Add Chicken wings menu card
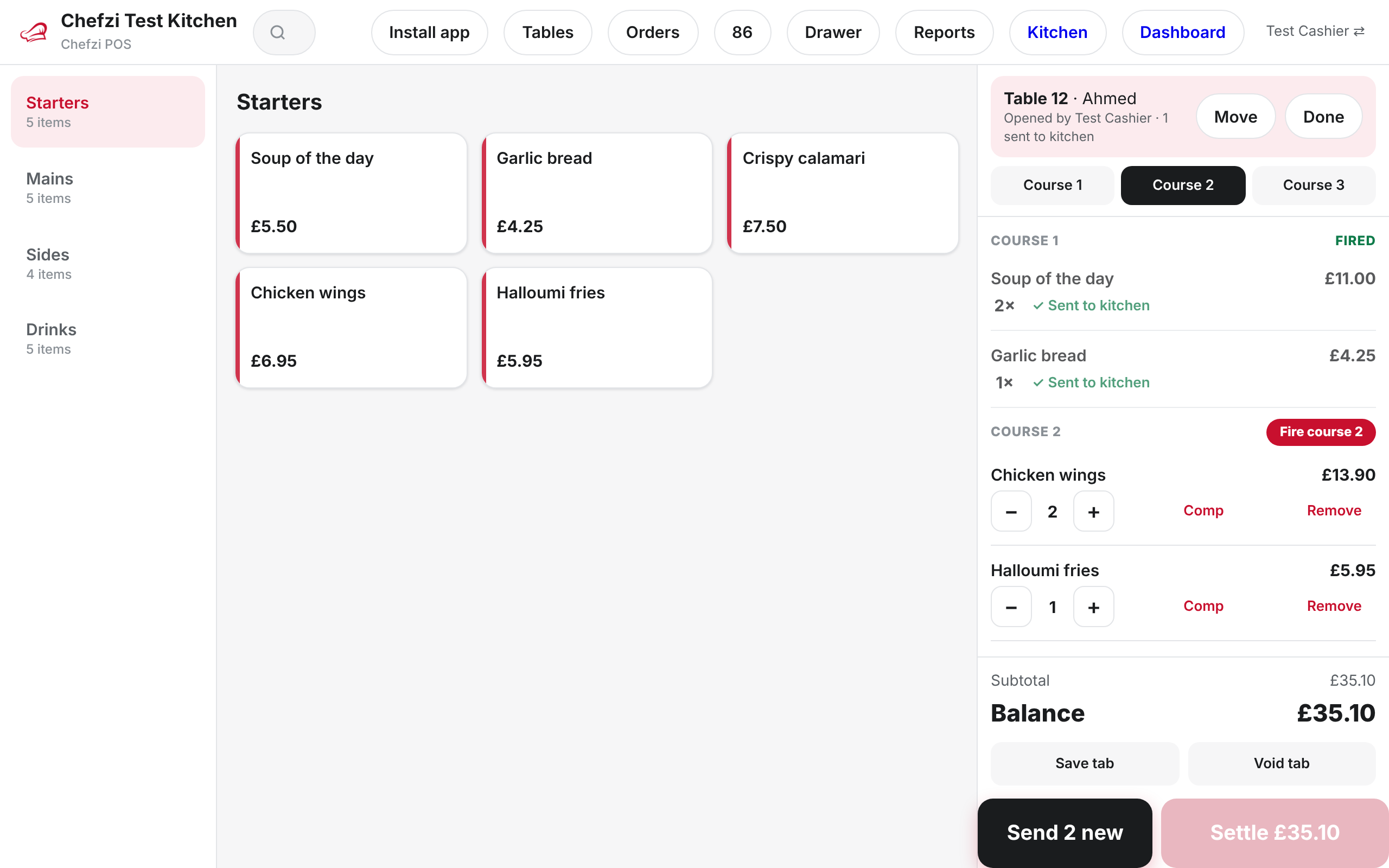 (x=351, y=327)
